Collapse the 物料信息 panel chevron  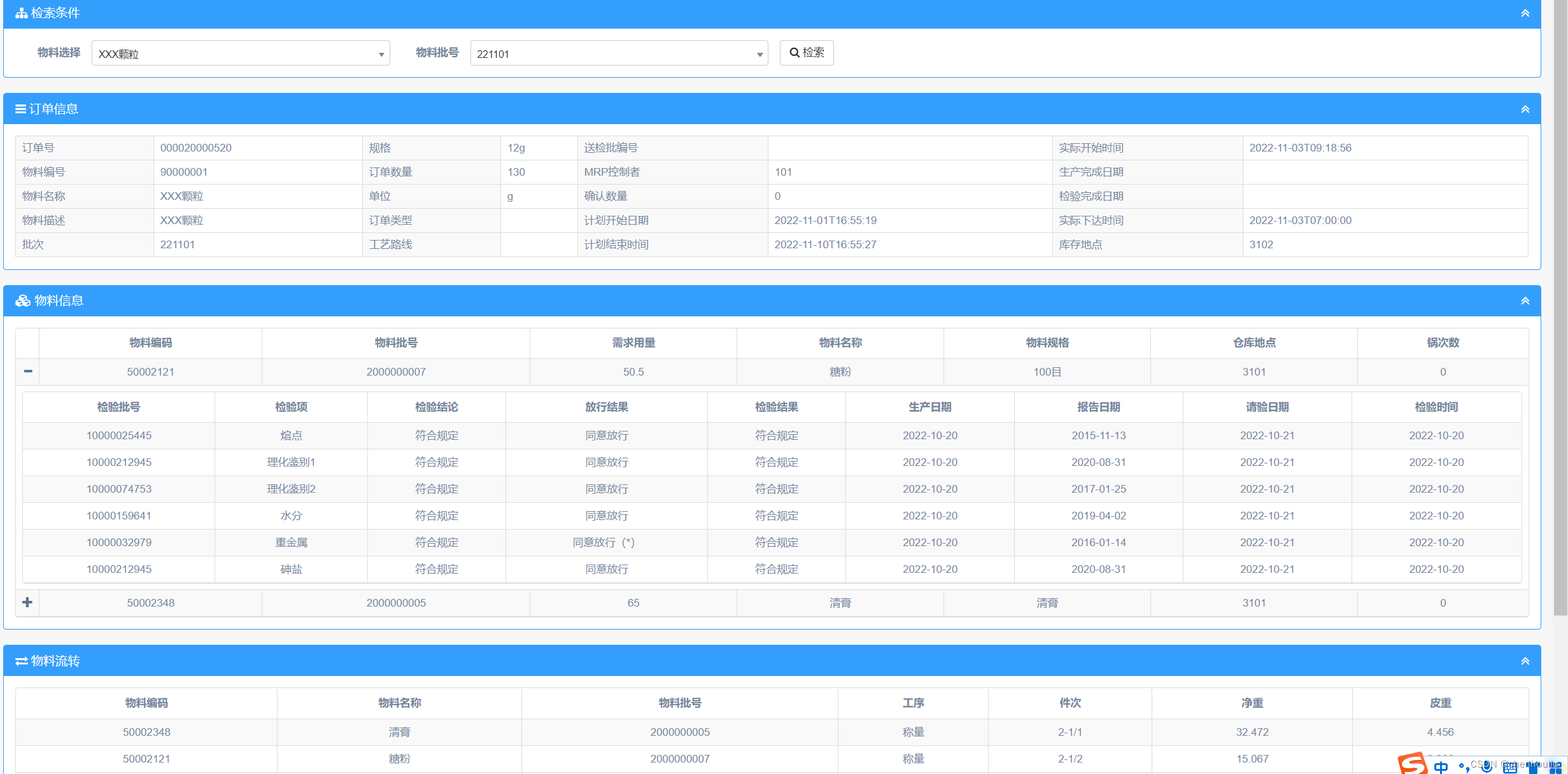pyautogui.click(x=1525, y=301)
